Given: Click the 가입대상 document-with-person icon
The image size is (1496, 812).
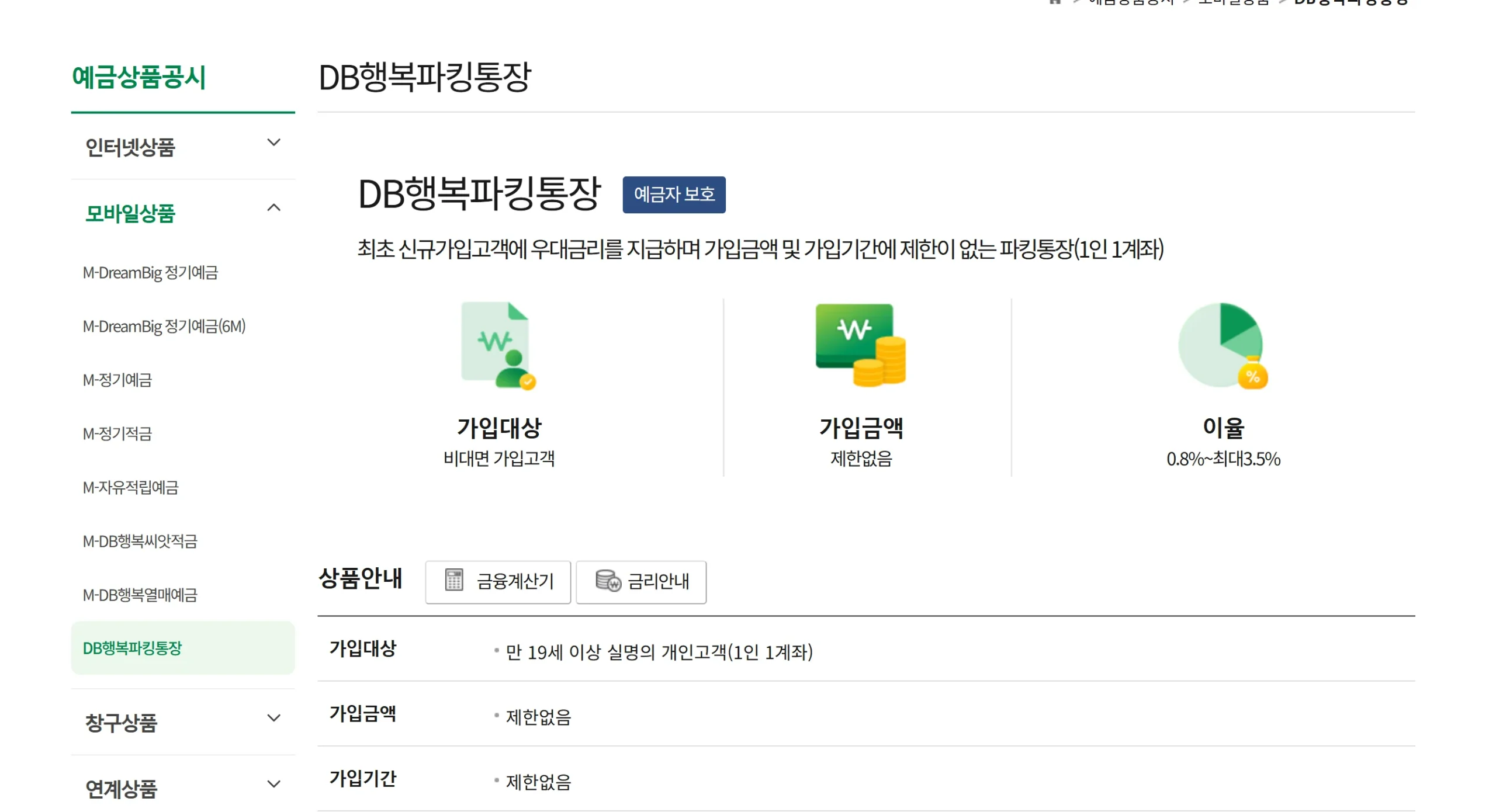Looking at the screenshot, I should (x=498, y=345).
